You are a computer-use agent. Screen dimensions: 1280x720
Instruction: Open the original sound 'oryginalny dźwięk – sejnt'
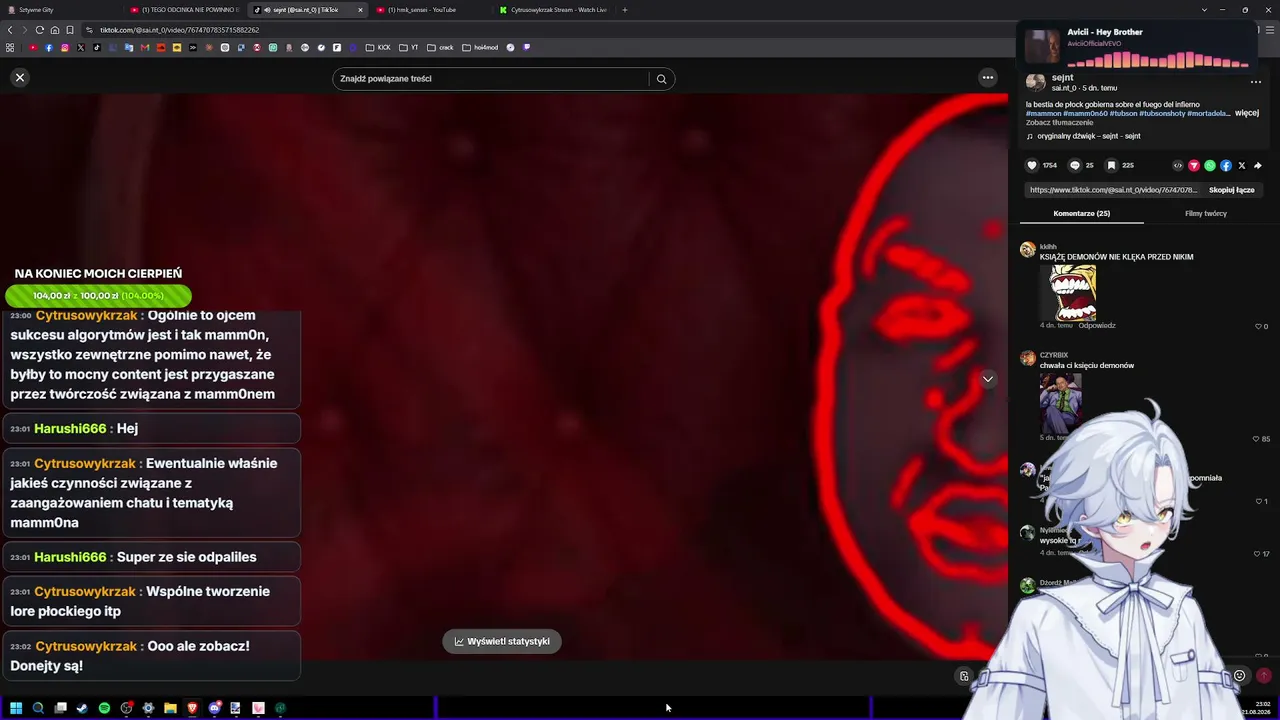[x=1088, y=136]
